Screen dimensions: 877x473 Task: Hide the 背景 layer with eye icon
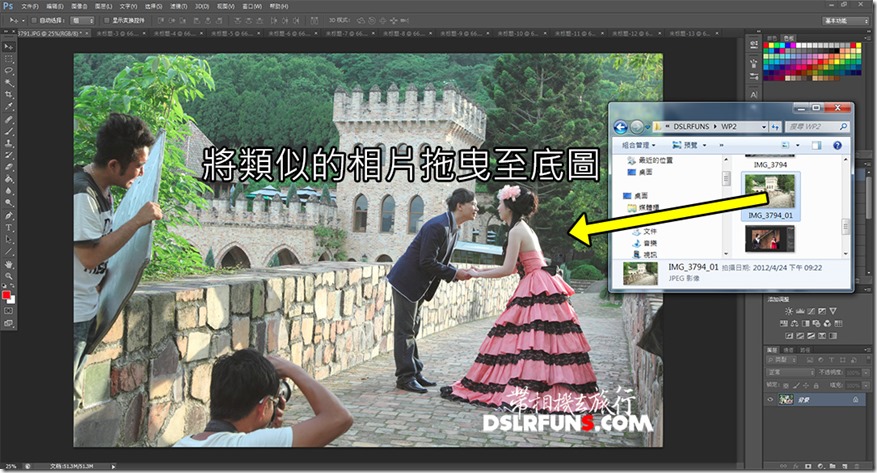771,400
